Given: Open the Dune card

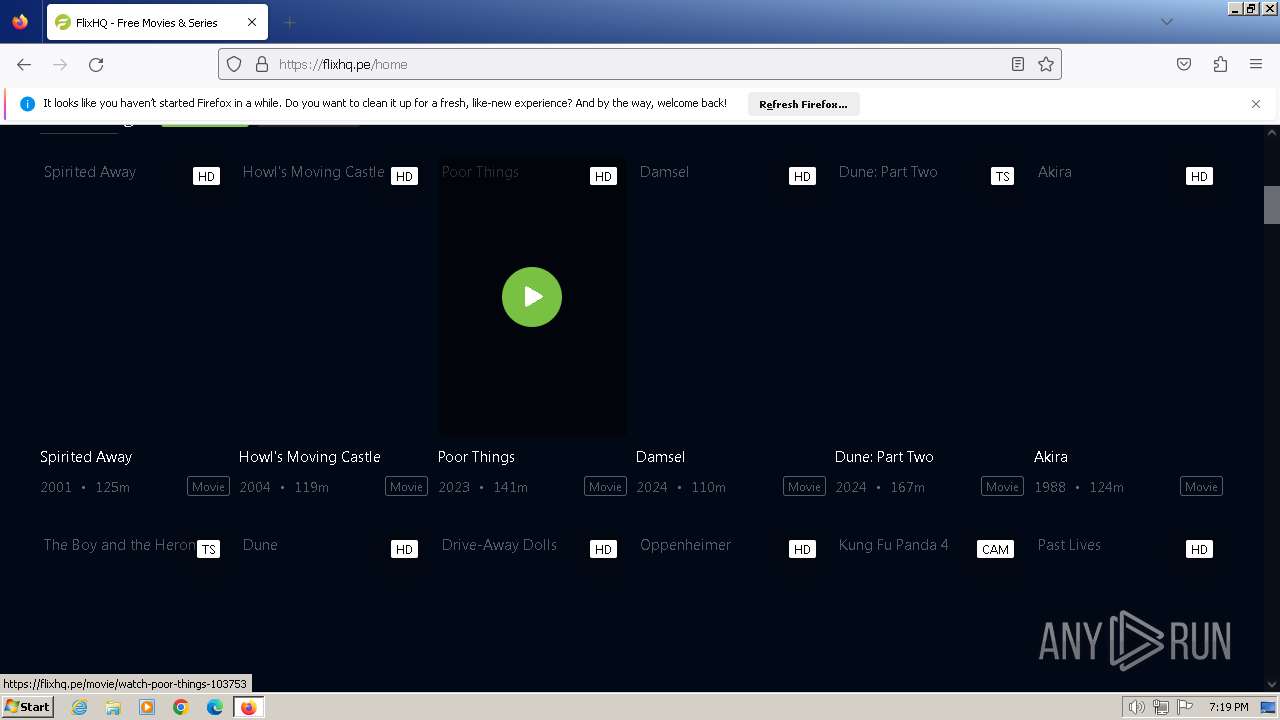Looking at the screenshot, I should [x=333, y=610].
